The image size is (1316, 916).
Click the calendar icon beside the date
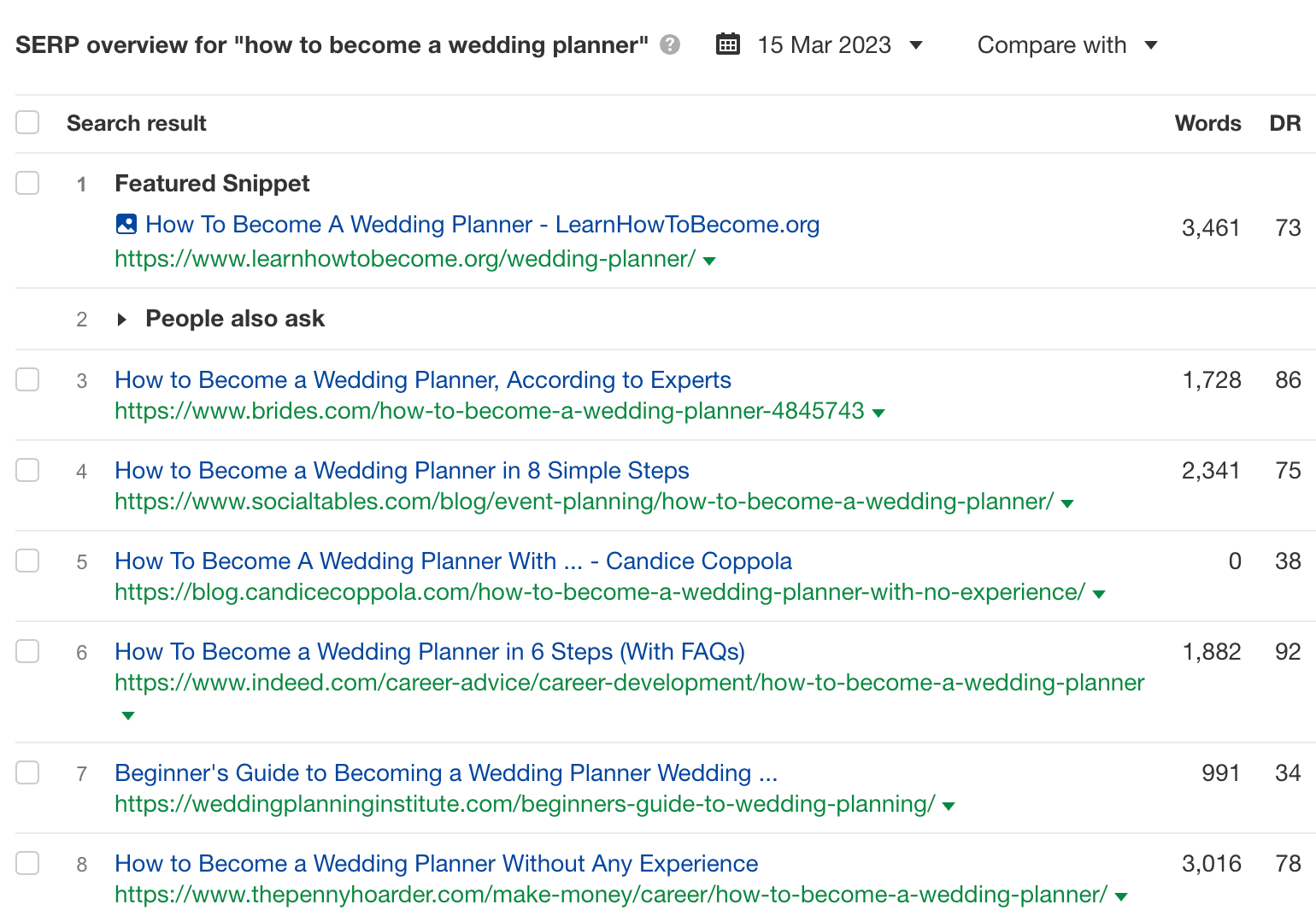tap(728, 44)
